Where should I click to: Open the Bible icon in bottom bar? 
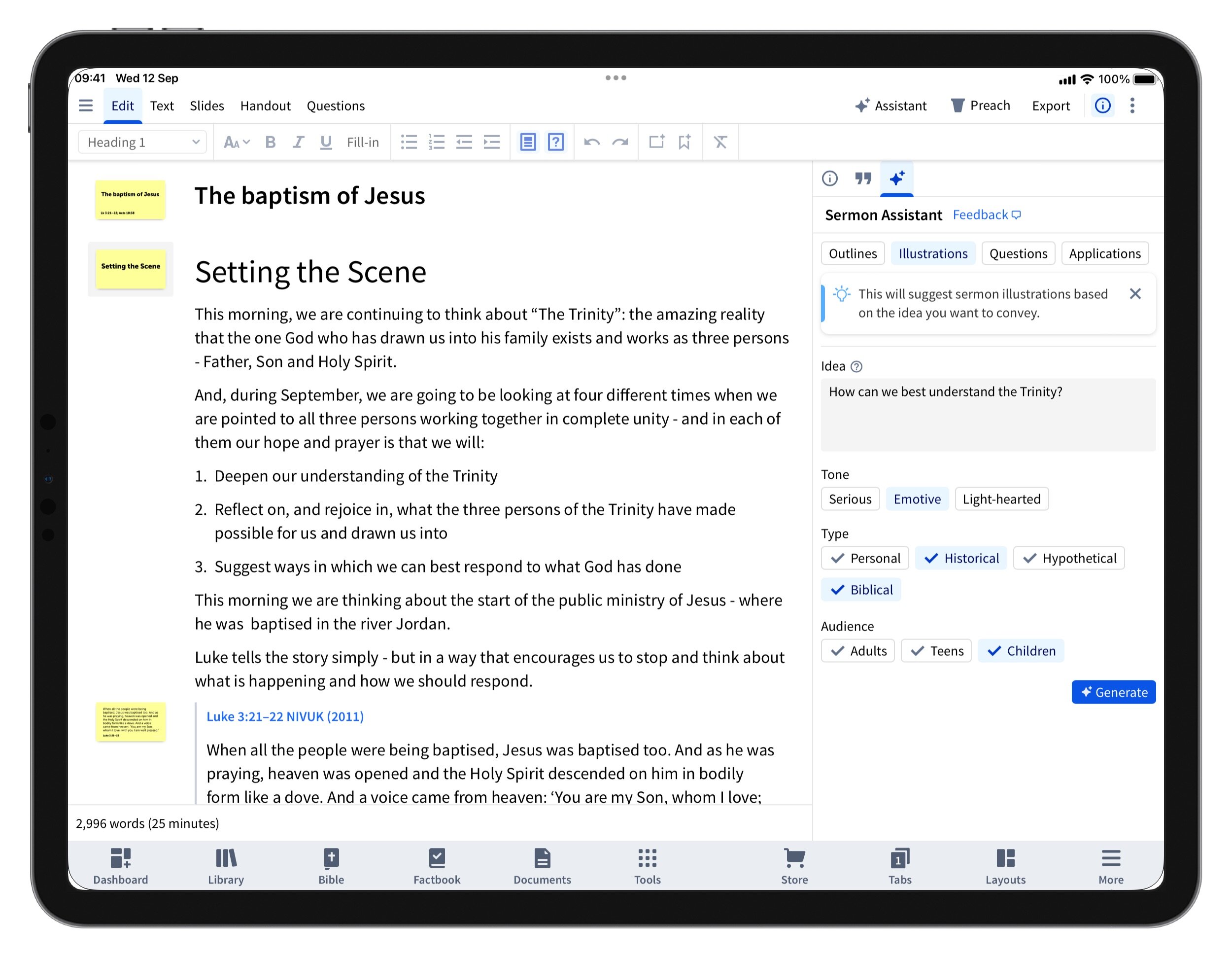click(331, 866)
